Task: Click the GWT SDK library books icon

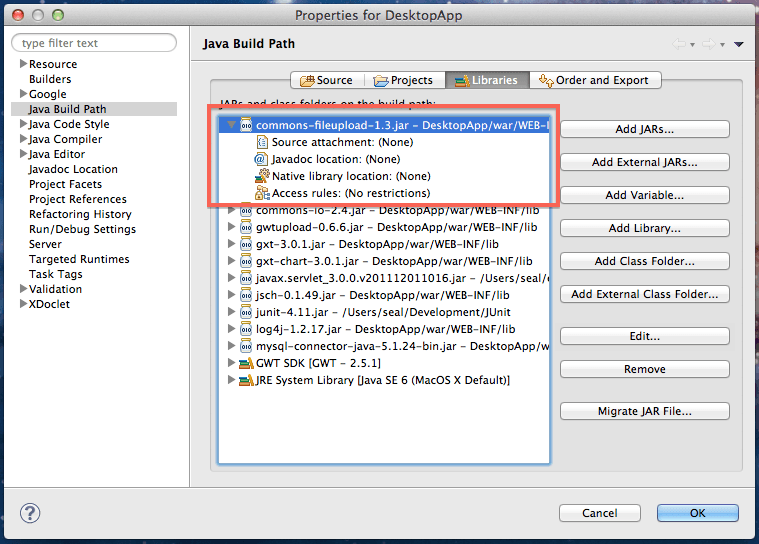Action: 246,363
